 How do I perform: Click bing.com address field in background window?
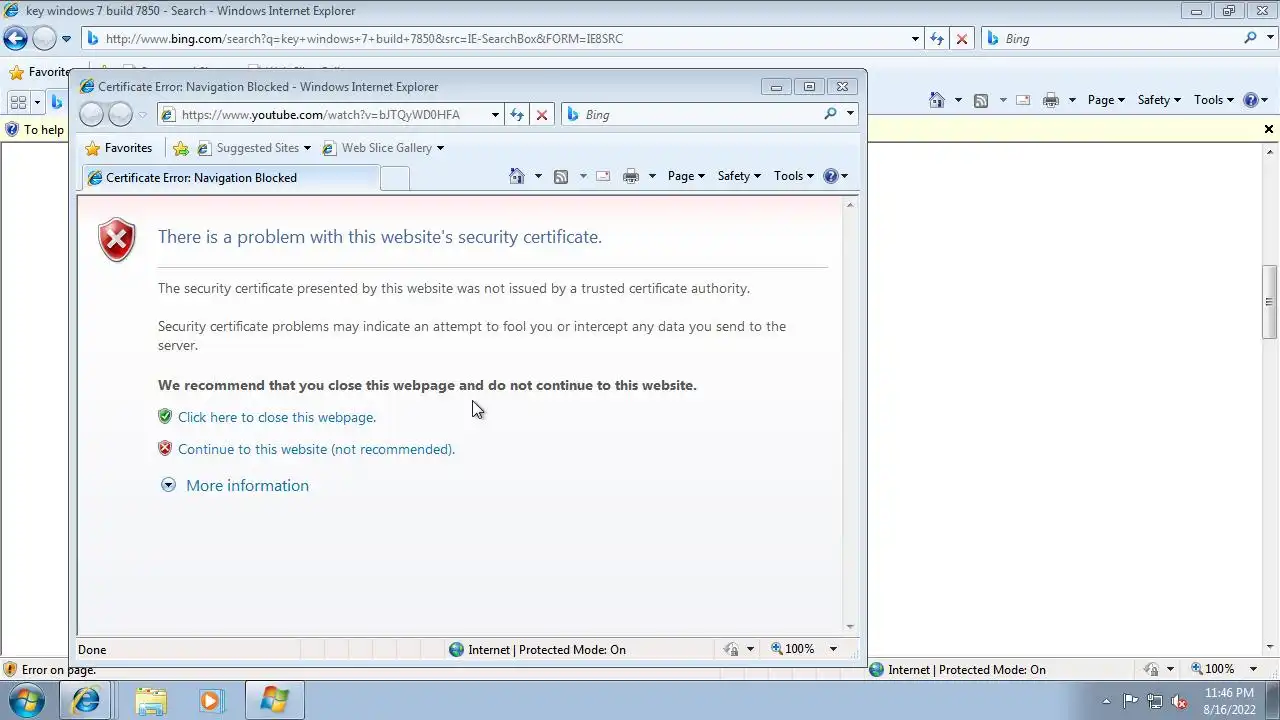497,39
